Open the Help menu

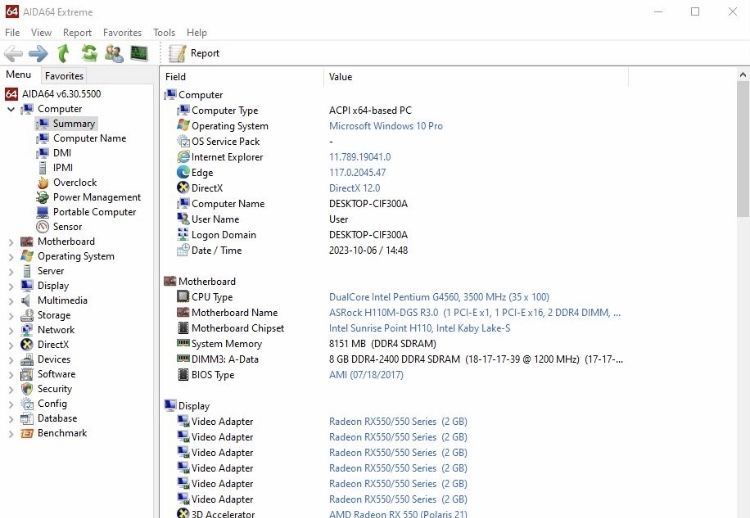[x=197, y=33]
